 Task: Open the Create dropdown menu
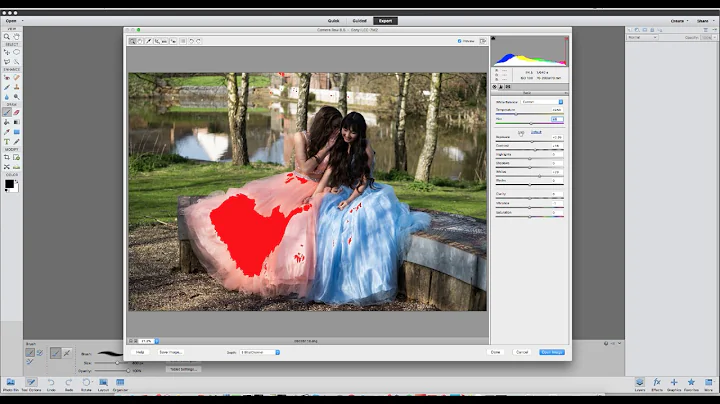pos(679,21)
